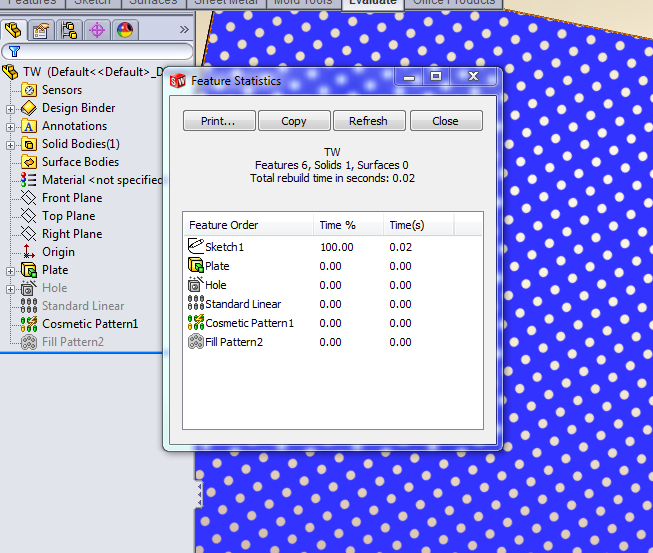Expand the Solid Bodies(1) folder
Image resolution: width=653 pixels, height=553 pixels.
click(11, 144)
